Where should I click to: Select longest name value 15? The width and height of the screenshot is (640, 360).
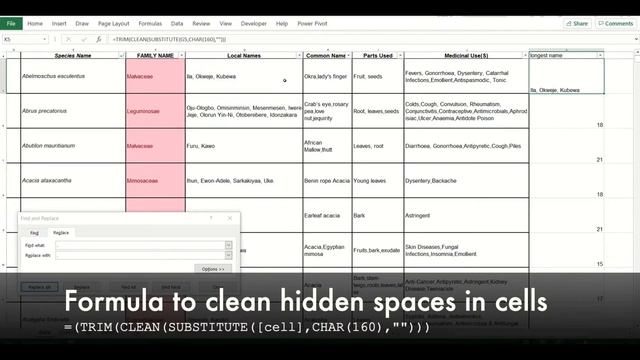point(567,250)
